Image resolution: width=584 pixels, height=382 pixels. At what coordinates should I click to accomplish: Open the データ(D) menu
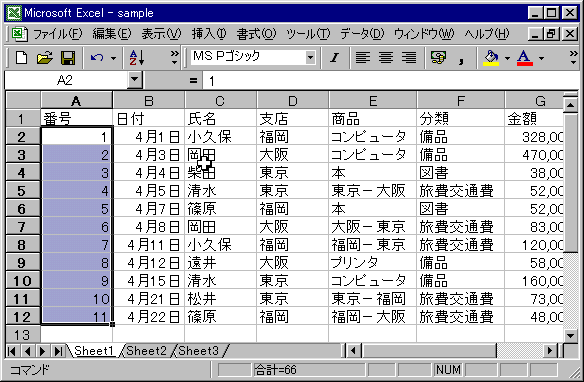pyautogui.click(x=362, y=34)
